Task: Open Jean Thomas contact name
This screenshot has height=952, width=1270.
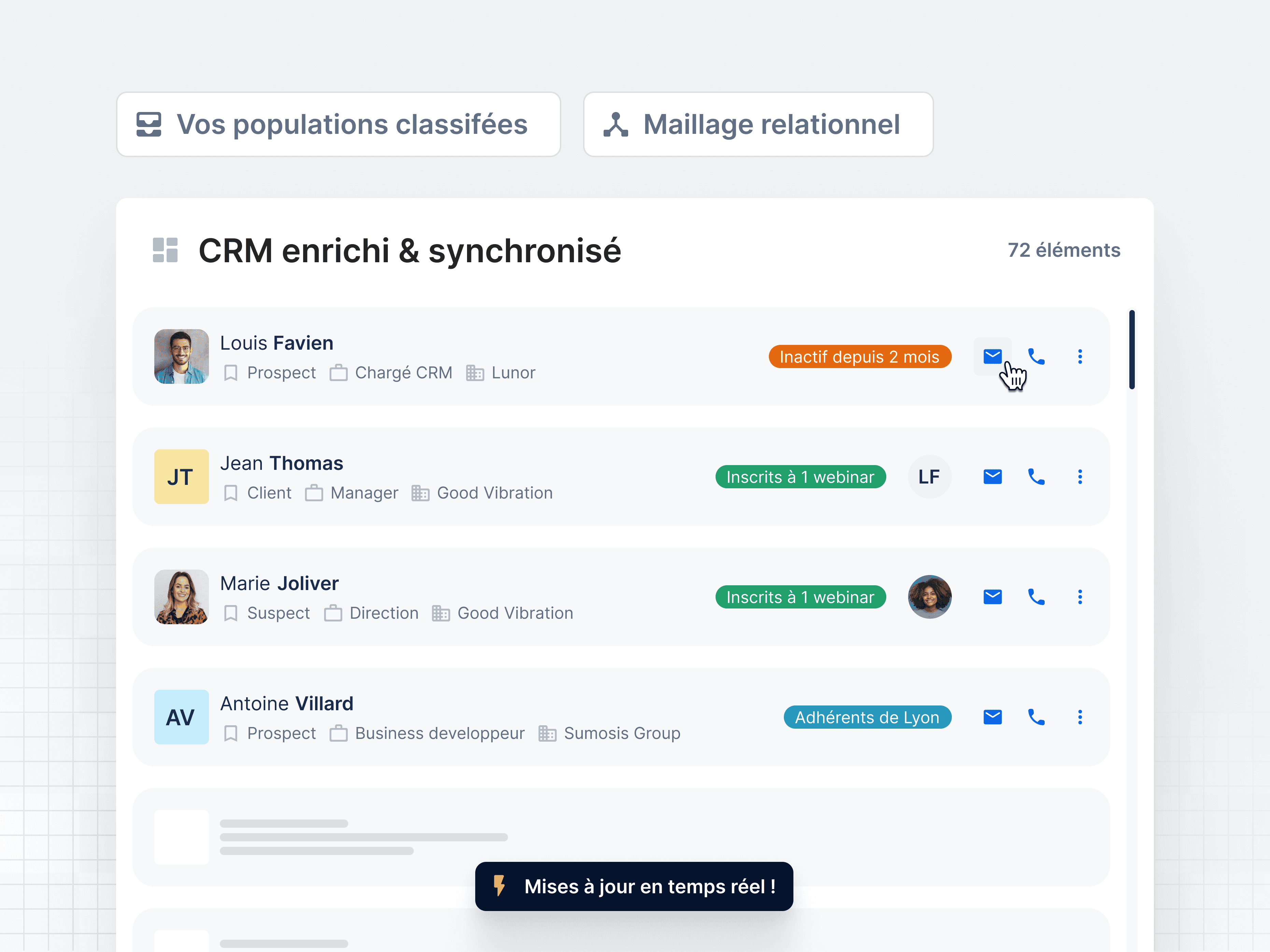Action: [x=282, y=463]
